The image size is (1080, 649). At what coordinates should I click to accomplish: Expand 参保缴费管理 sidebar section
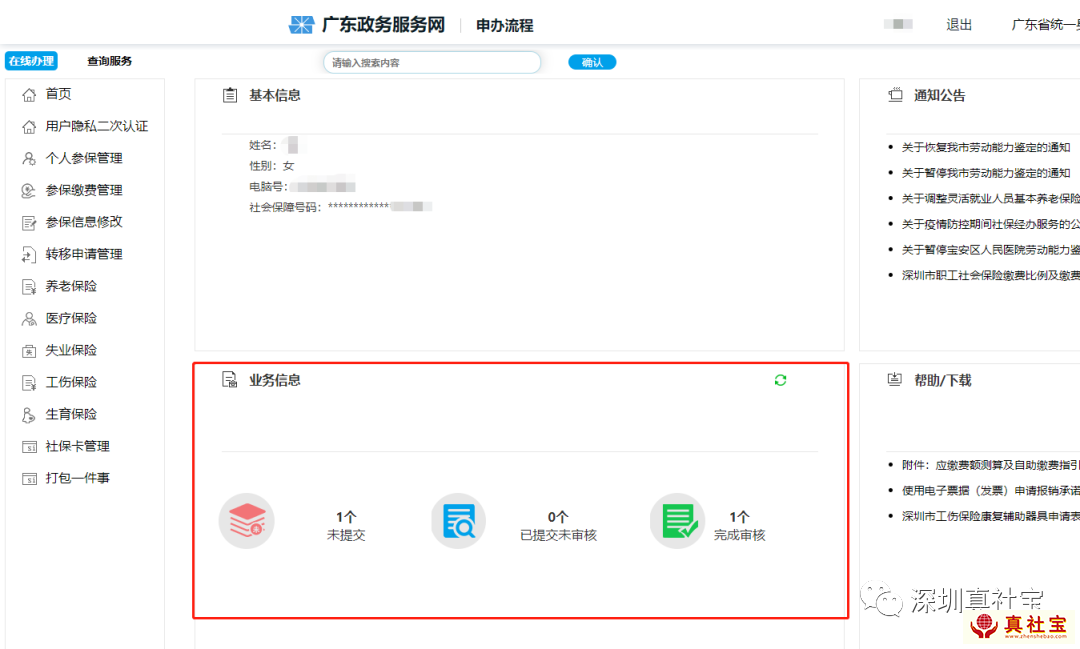(x=84, y=190)
